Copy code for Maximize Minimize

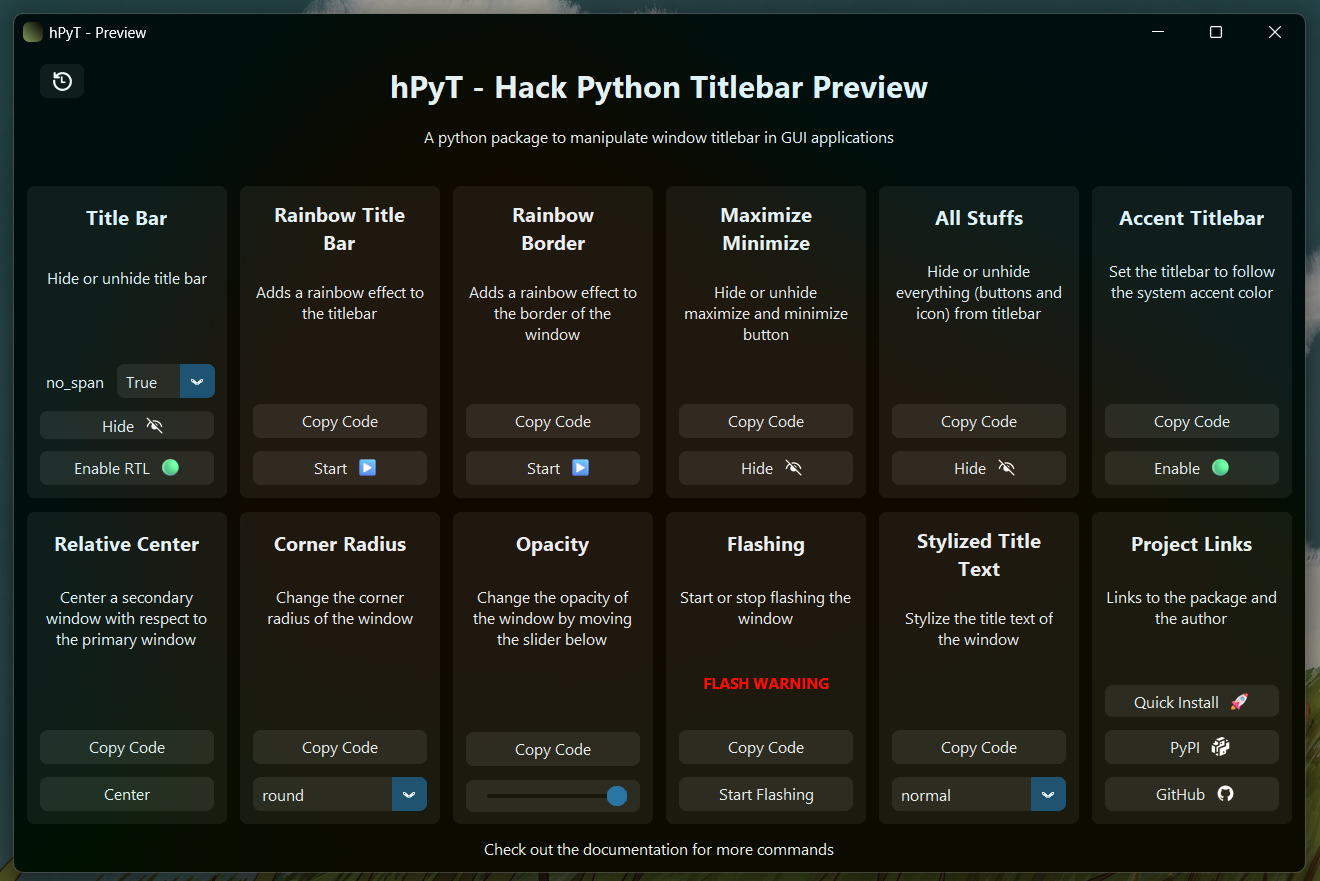coord(766,421)
